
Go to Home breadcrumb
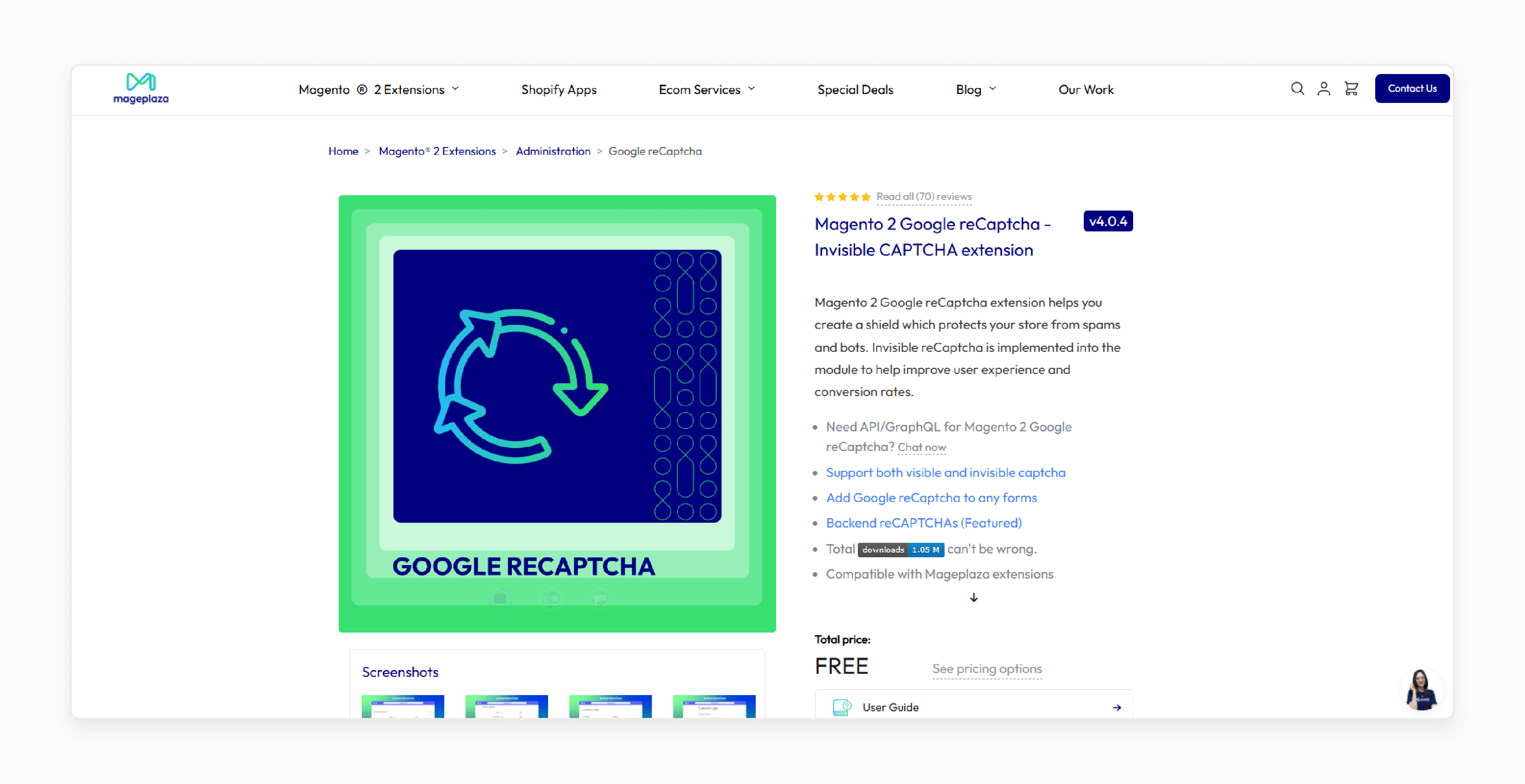coord(343,151)
